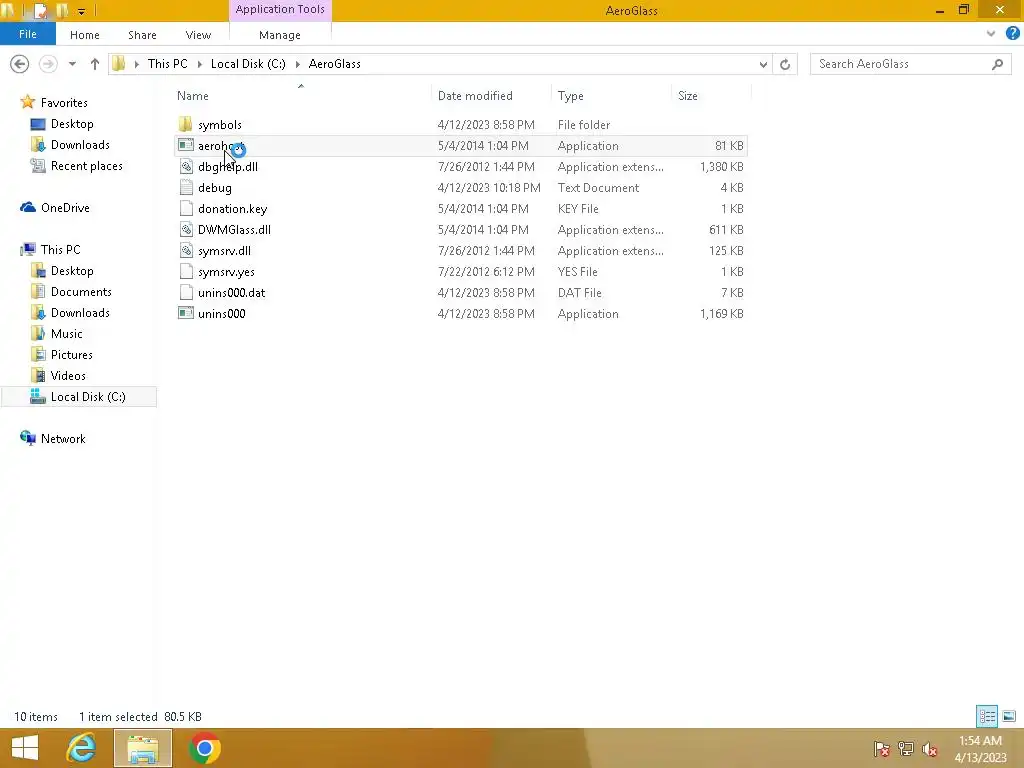Select the debug text document icon
Viewport: 1024px width, 768px height.
tap(185, 187)
